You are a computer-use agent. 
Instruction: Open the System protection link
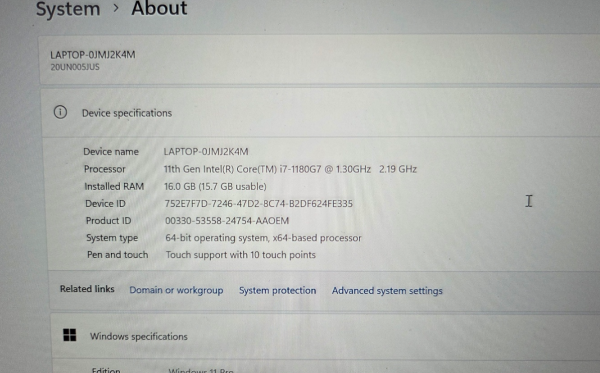pos(277,290)
